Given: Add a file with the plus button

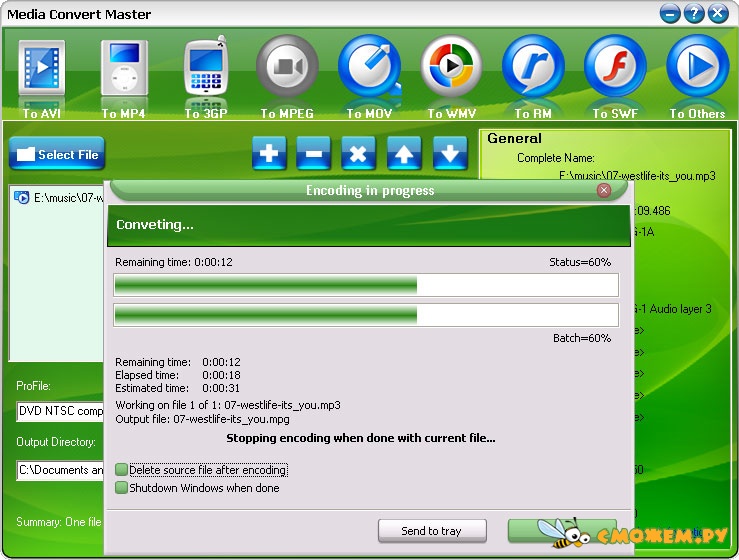Looking at the screenshot, I should click(269, 153).
